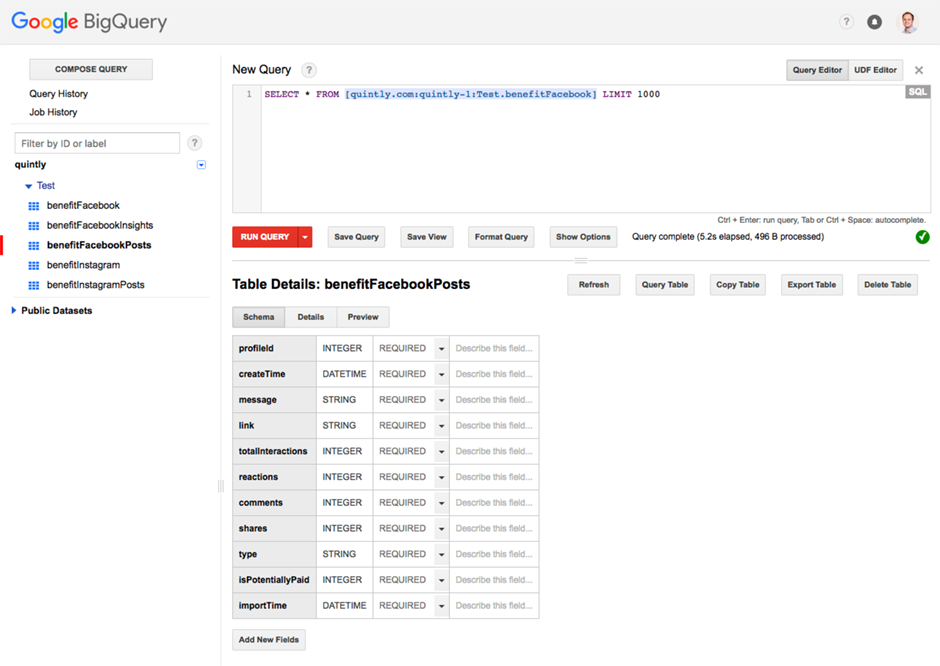Click the help icon beside the filter field
The width and height of the screenshot is (940, 666).
pos(194,143)
